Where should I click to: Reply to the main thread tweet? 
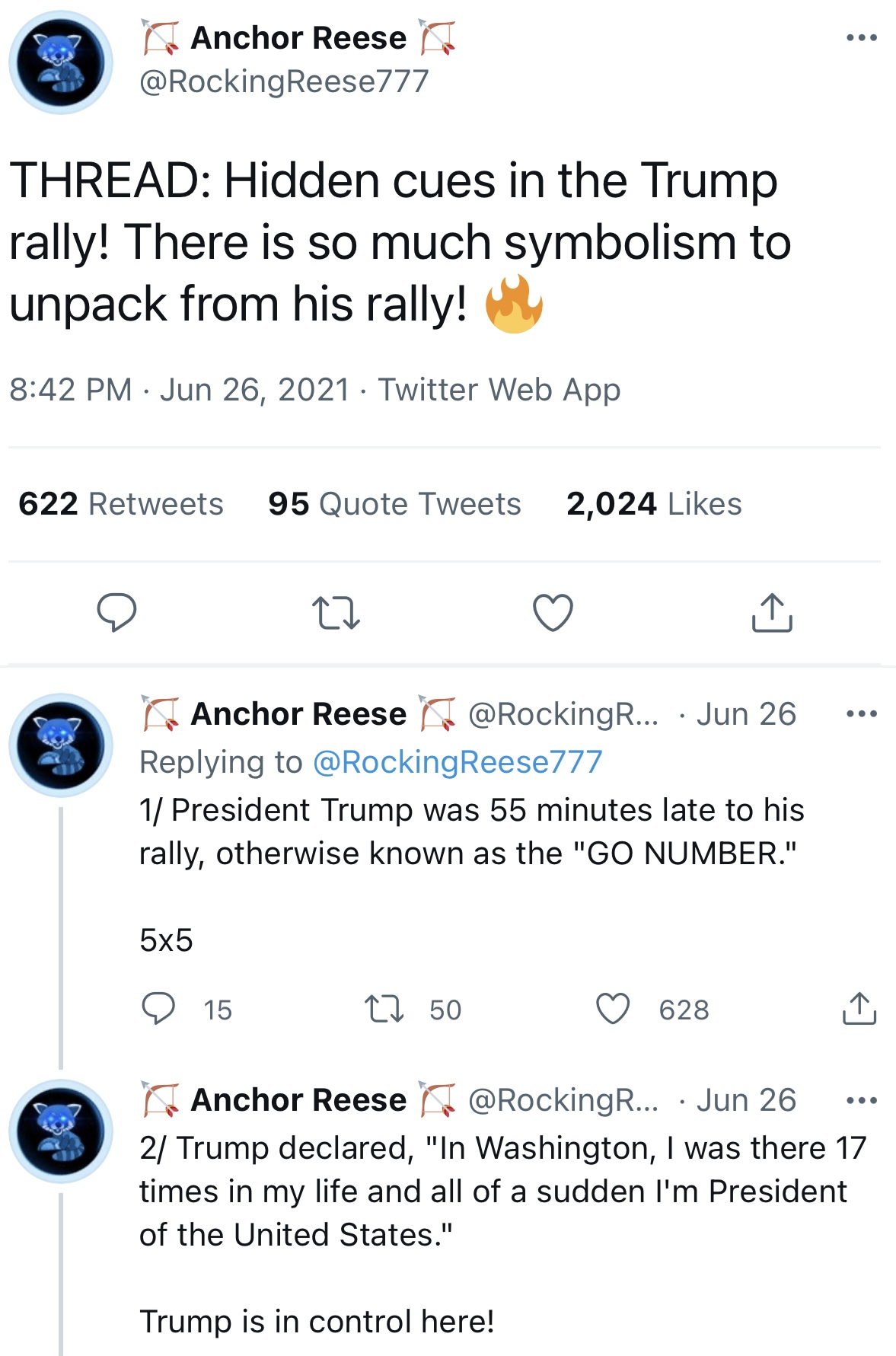pyautogui.click(x=116, y=613)
